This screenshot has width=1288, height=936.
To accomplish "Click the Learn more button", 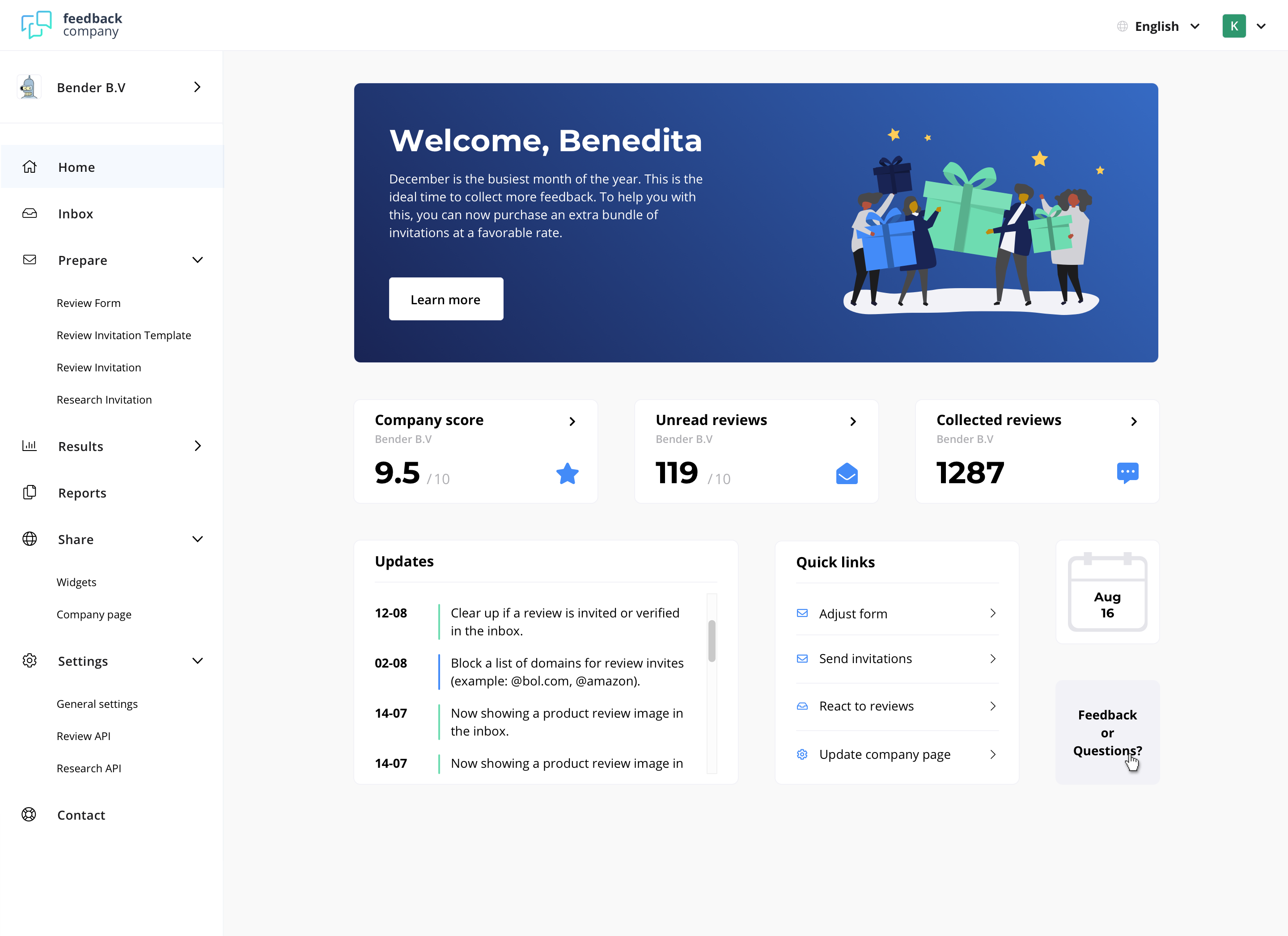I will click(x=446, y=299).
